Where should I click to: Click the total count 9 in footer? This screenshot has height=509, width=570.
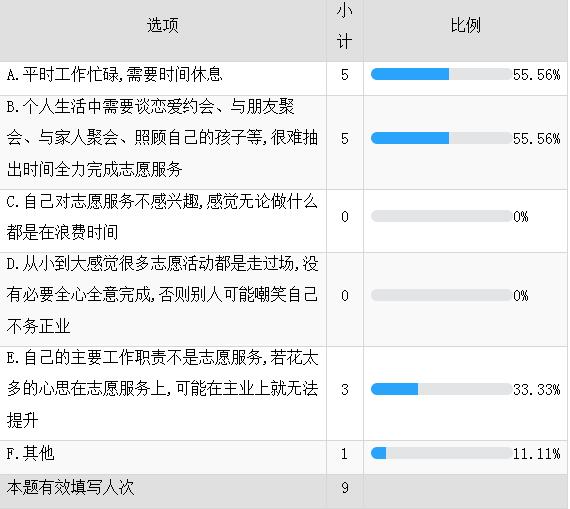click(x=345, y=488)
